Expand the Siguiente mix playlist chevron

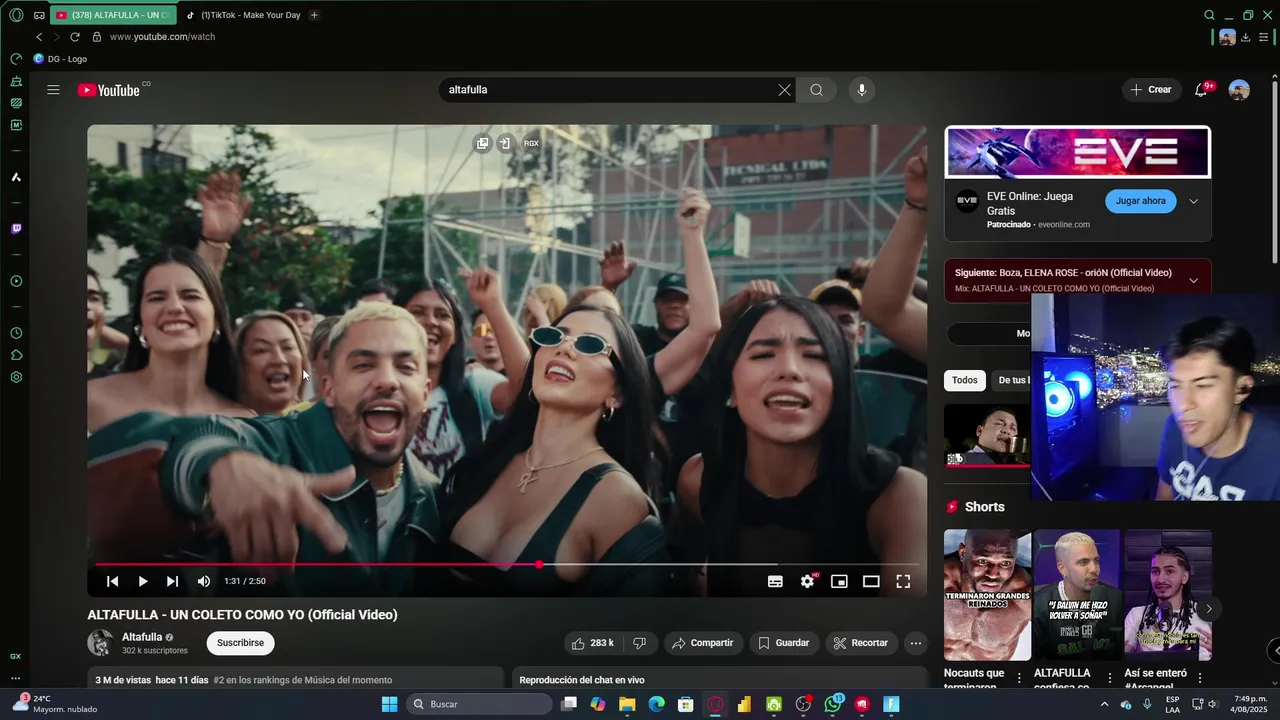pos(1193,280)
